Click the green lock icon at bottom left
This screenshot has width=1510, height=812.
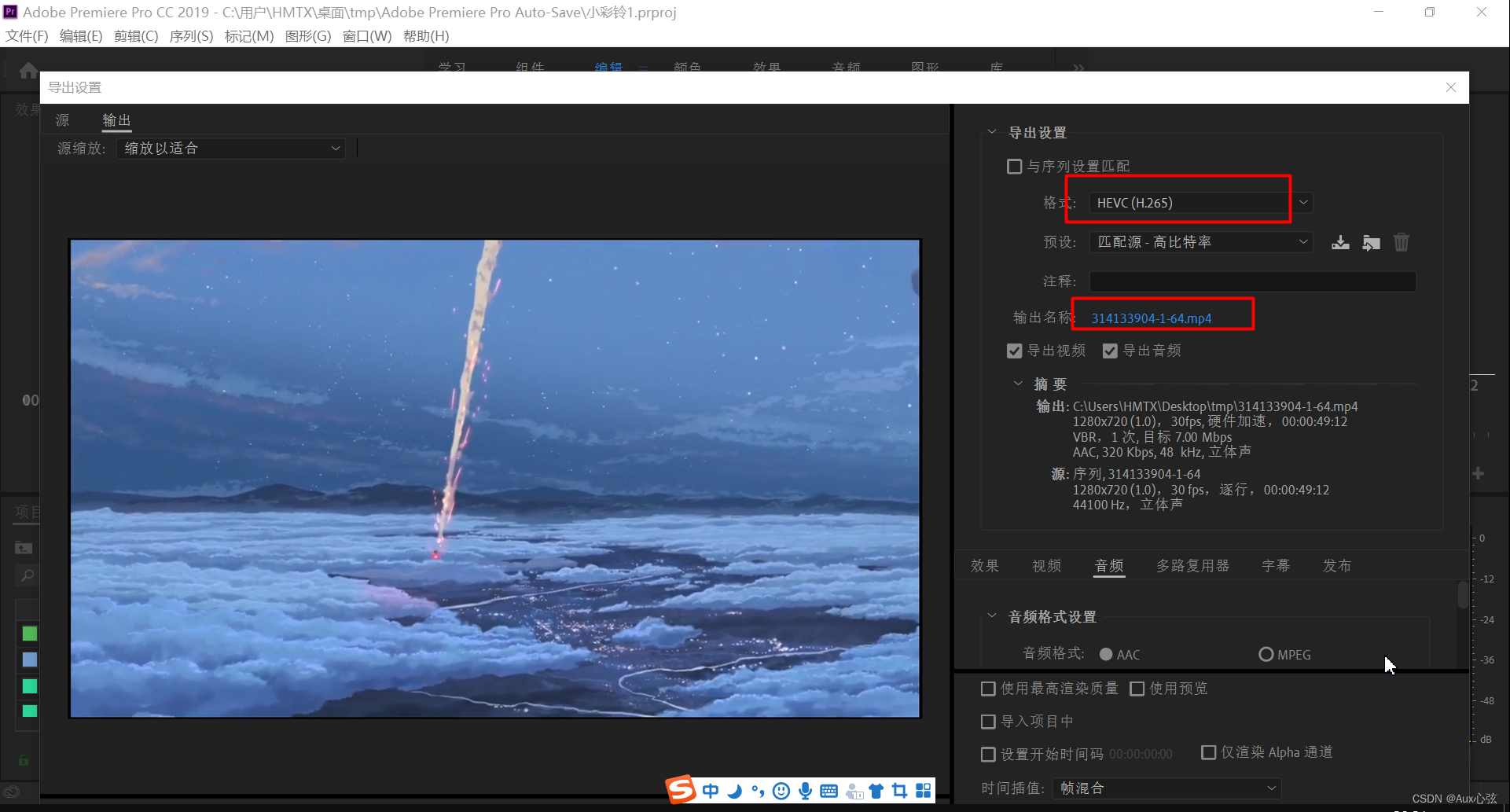tap(24, 760)
